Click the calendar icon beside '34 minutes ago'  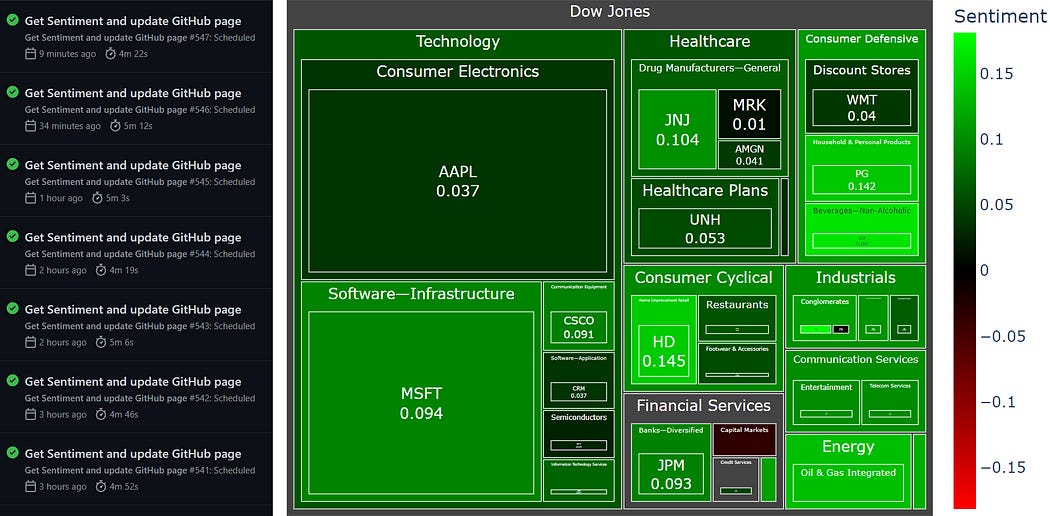tap(30, 126)
